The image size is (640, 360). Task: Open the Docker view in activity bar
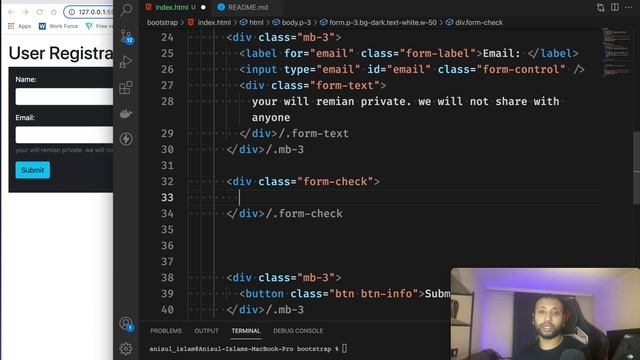coord(126,113)
